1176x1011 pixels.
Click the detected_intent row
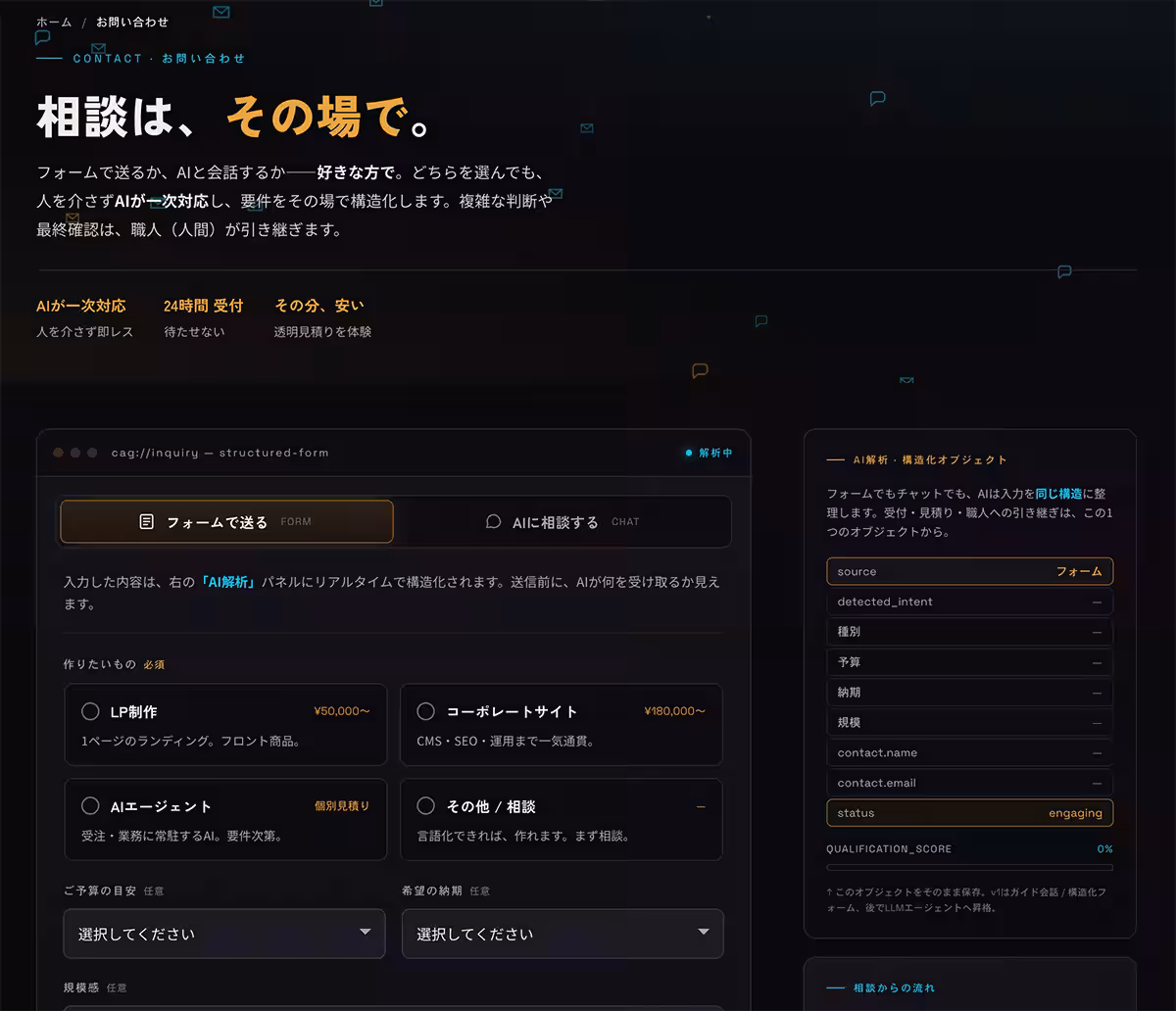969,602
